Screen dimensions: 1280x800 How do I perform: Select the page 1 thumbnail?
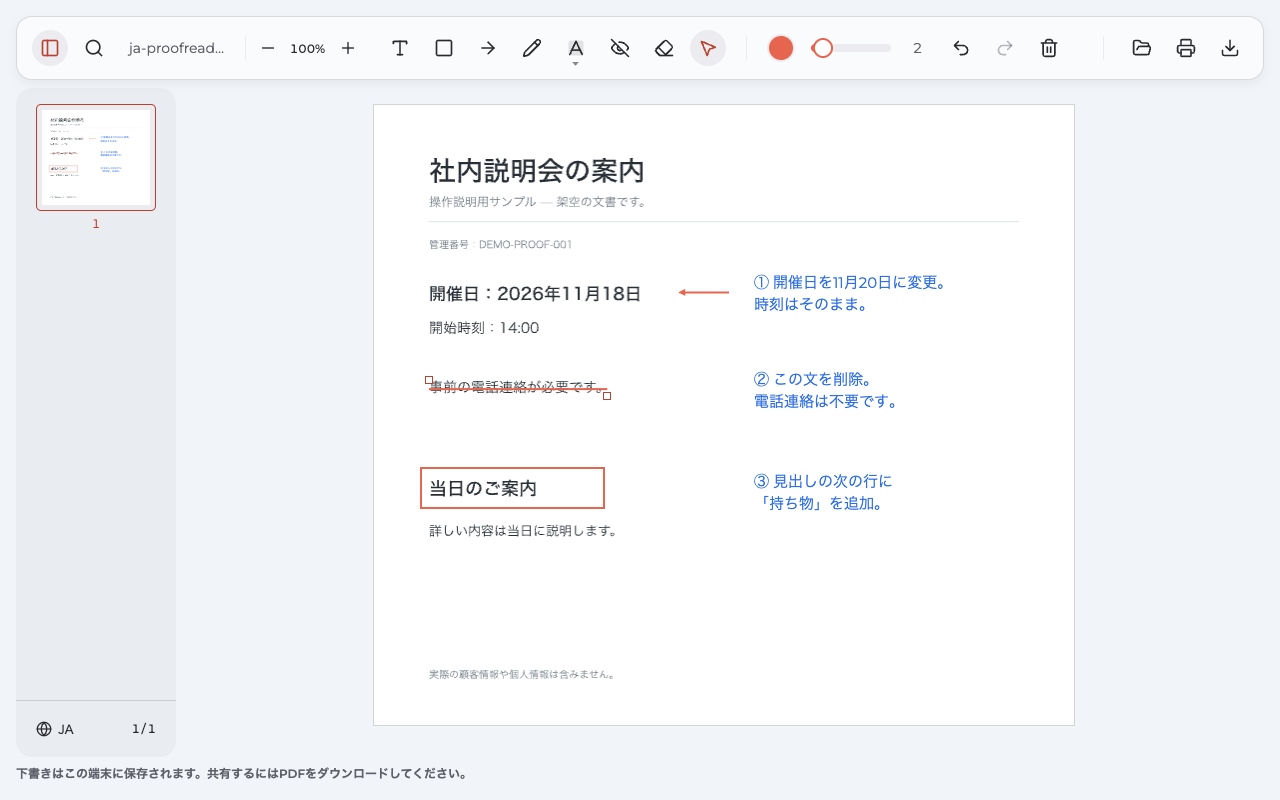click(x=96, y=158)
